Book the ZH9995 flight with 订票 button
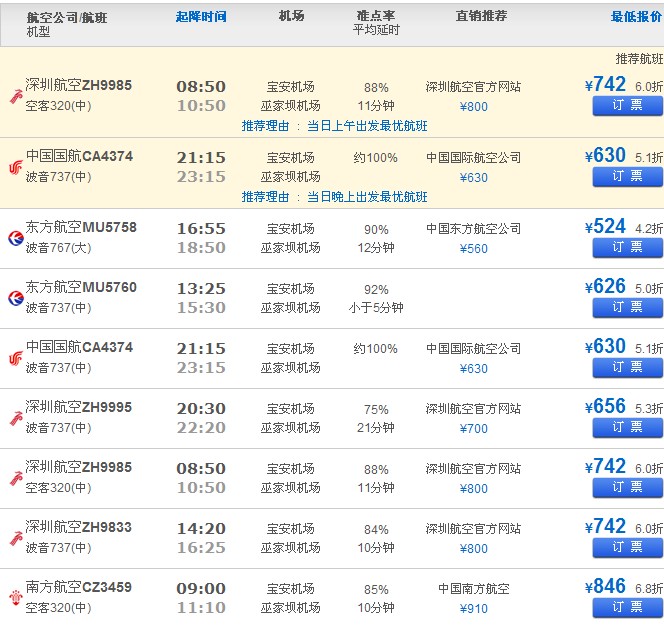 628,428
